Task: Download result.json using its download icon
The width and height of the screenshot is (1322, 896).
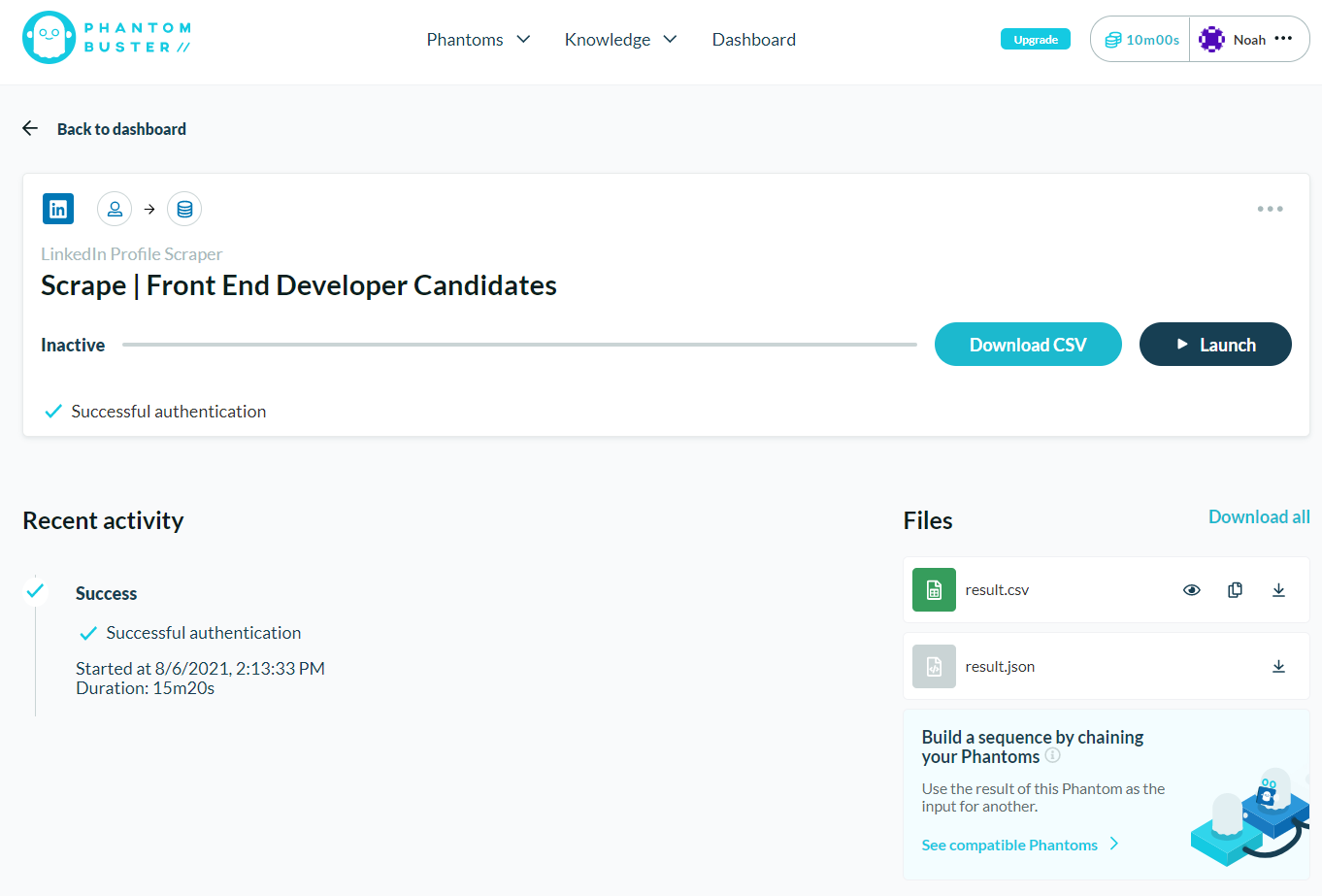Action: (1278, 666)
